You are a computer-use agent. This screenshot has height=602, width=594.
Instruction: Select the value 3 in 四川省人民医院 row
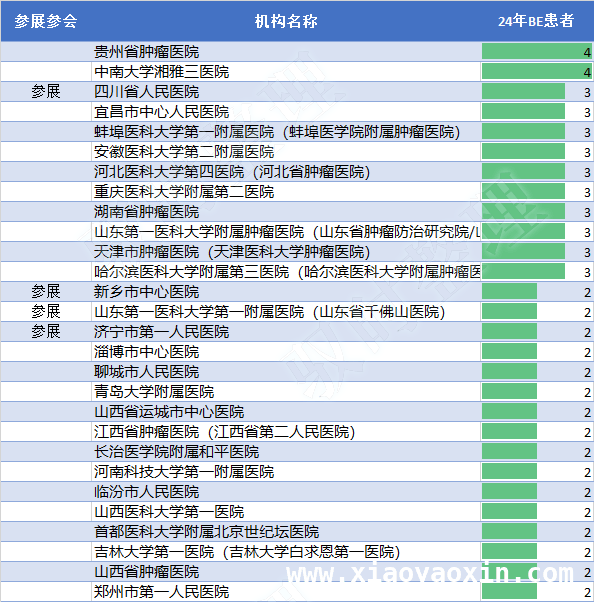pos(587,92)
